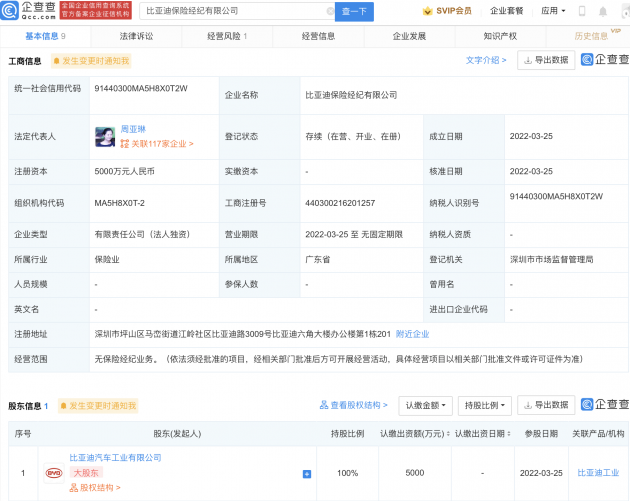Click the legal representative photo thumbnail

[105, 137]
